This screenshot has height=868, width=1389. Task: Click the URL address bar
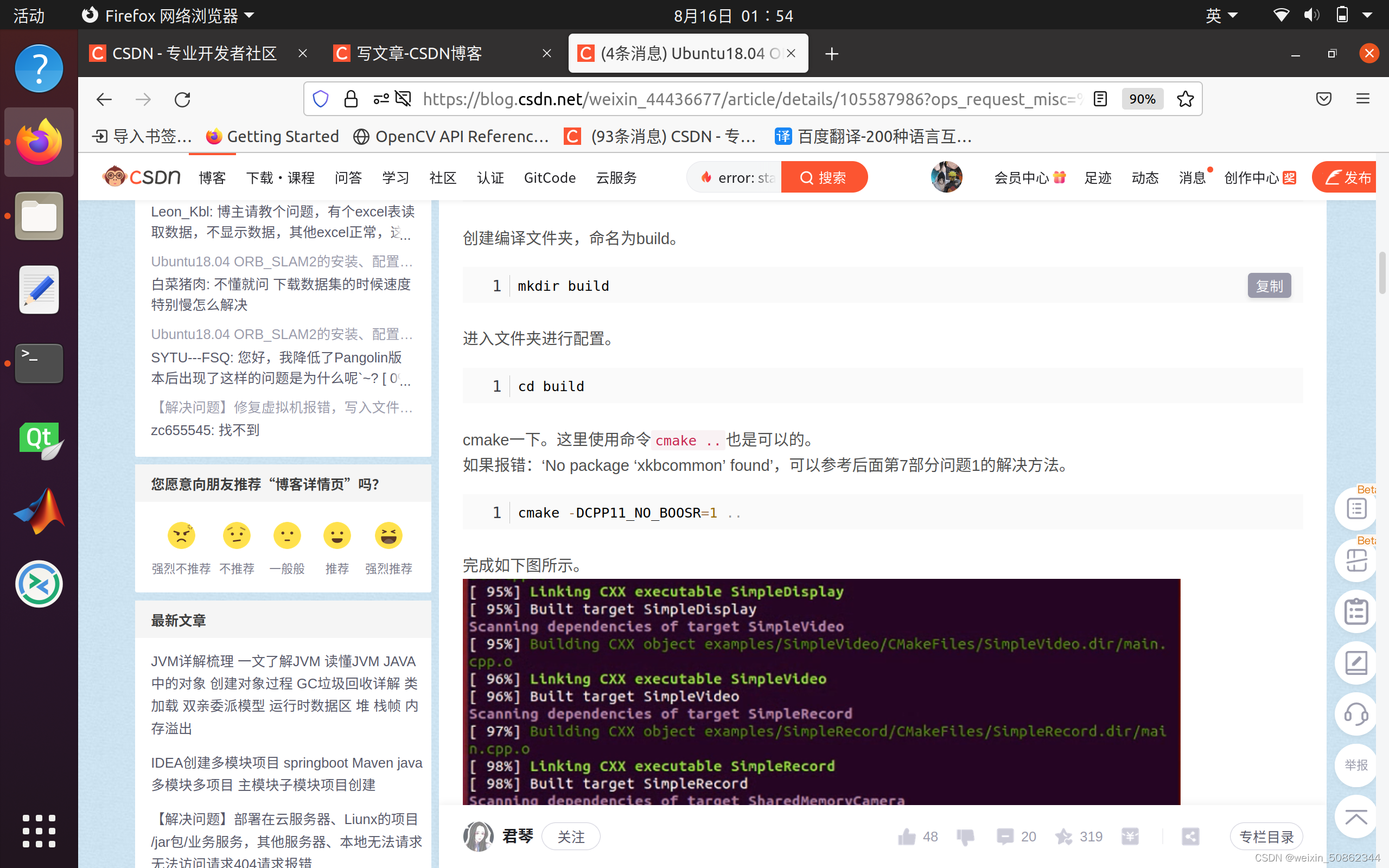click(752, 99)
